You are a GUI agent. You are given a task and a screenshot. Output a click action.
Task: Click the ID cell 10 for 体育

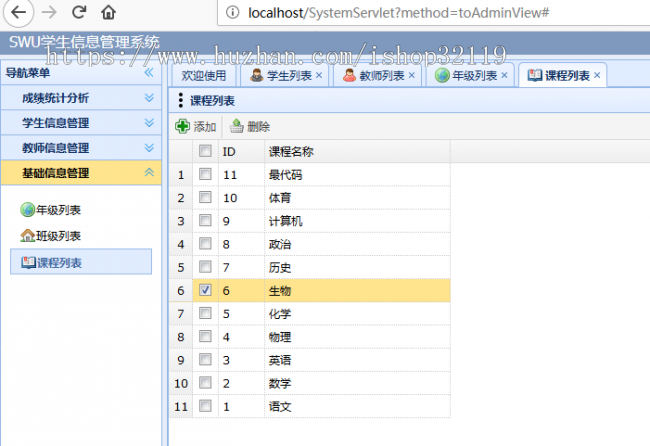click(242, 198)
